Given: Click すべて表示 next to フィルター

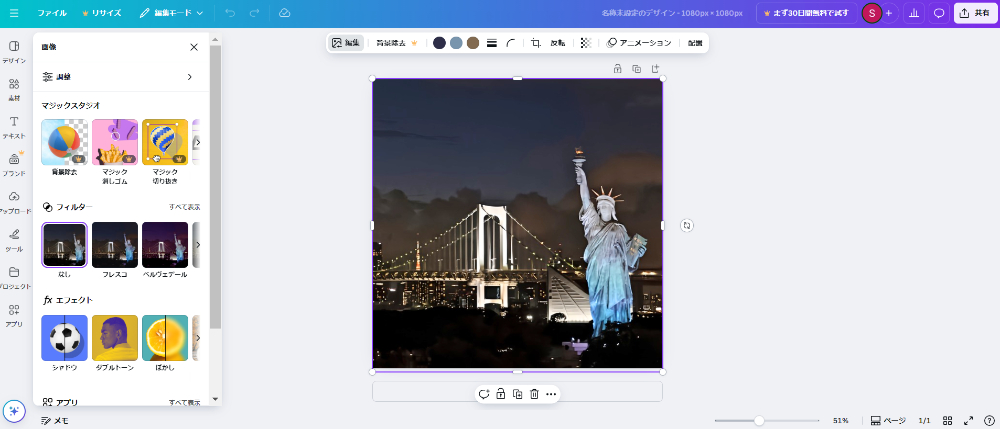Looking at the screenshot, I should point(185,207).
